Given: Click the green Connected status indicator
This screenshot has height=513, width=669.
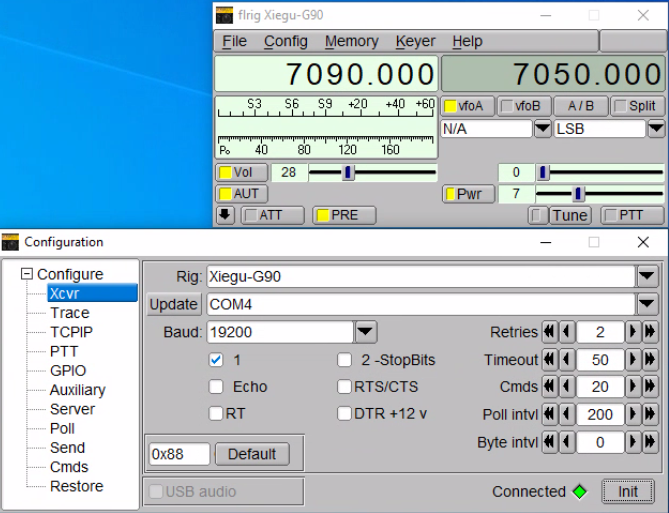Looking at the screenshot, I should [x=579, y=492].
